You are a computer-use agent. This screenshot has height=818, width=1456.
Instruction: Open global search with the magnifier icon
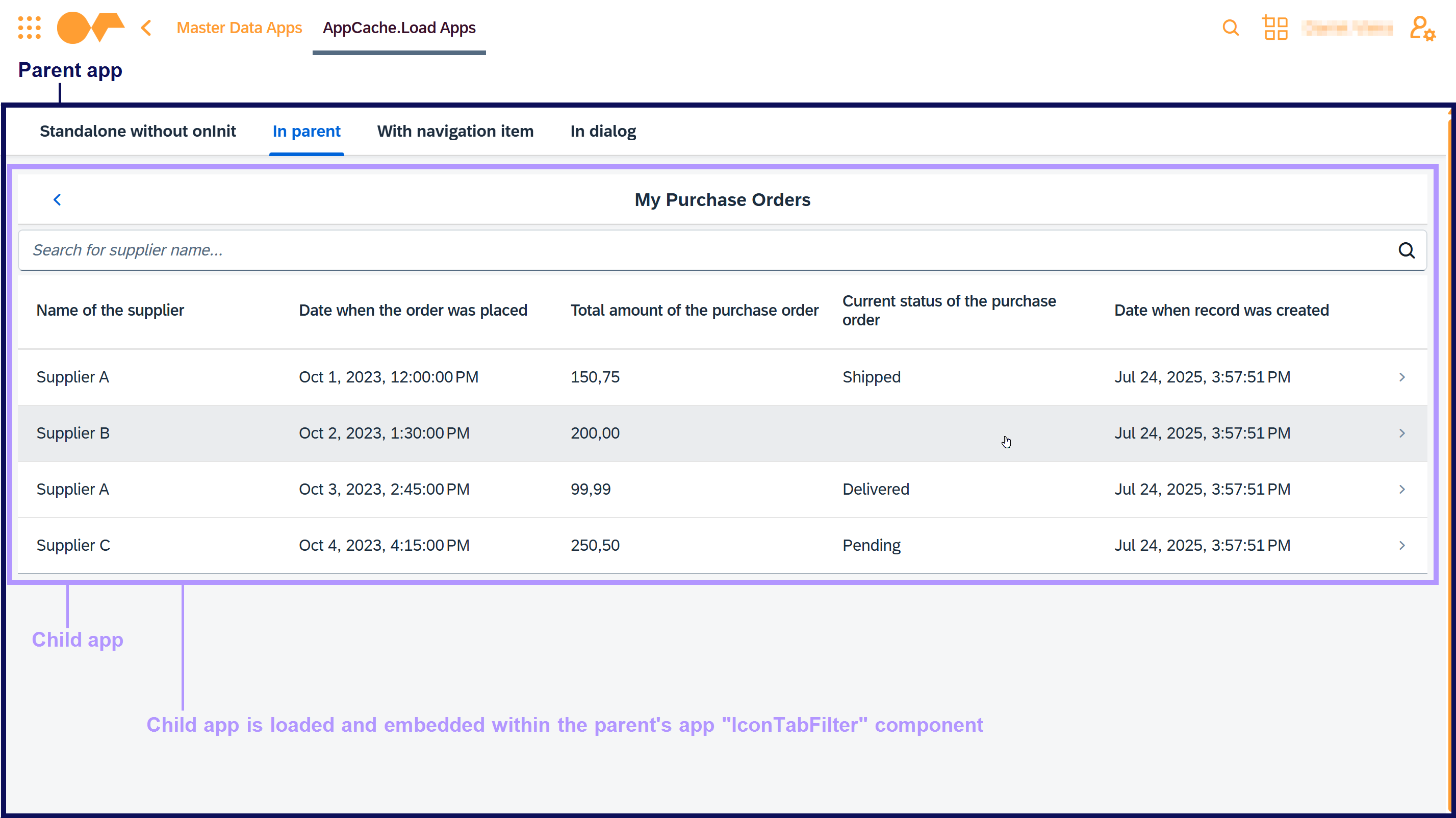click(x=1230, y=27)
